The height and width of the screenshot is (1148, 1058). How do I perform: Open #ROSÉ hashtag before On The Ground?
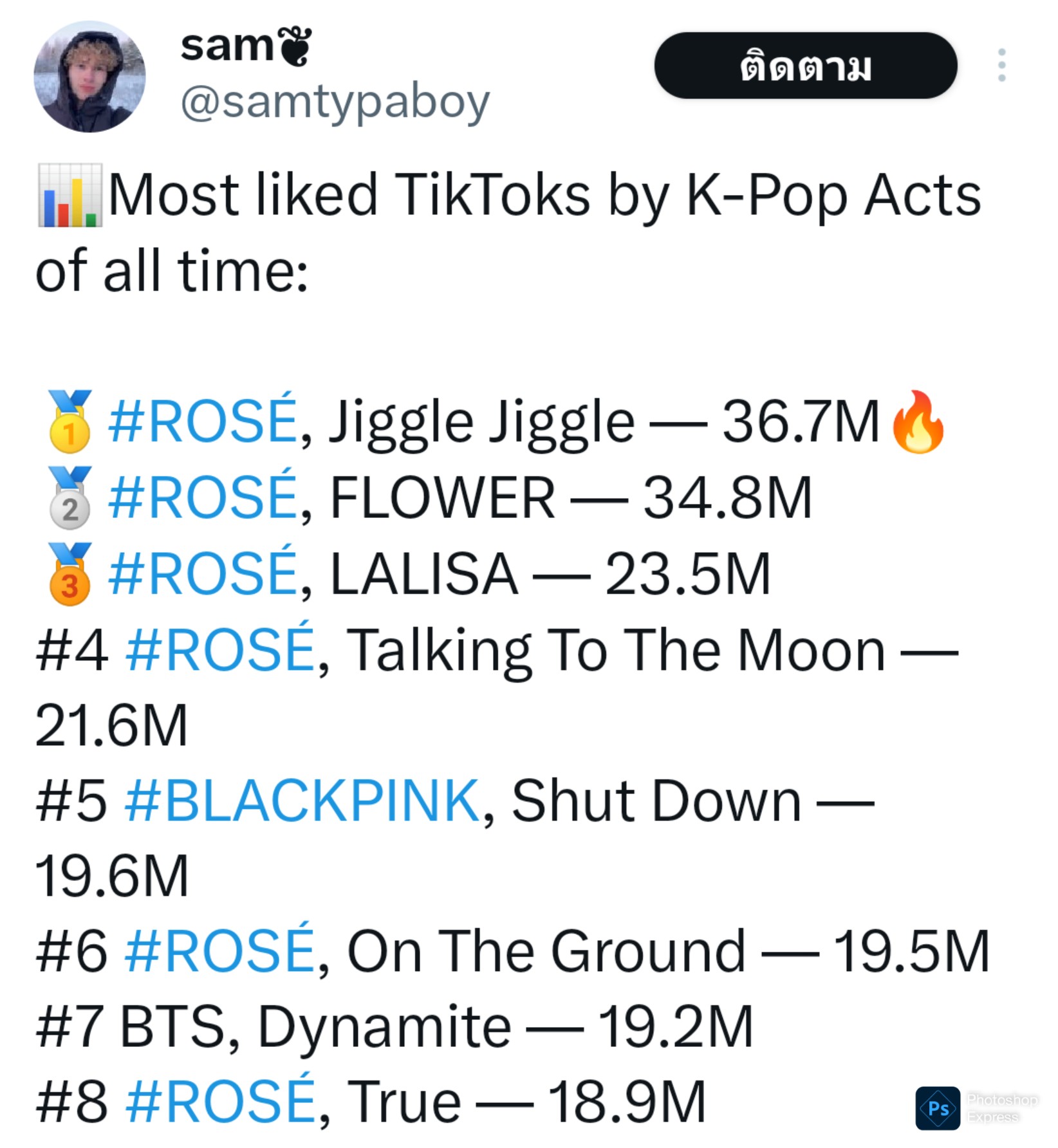click(x=219, y=952)
